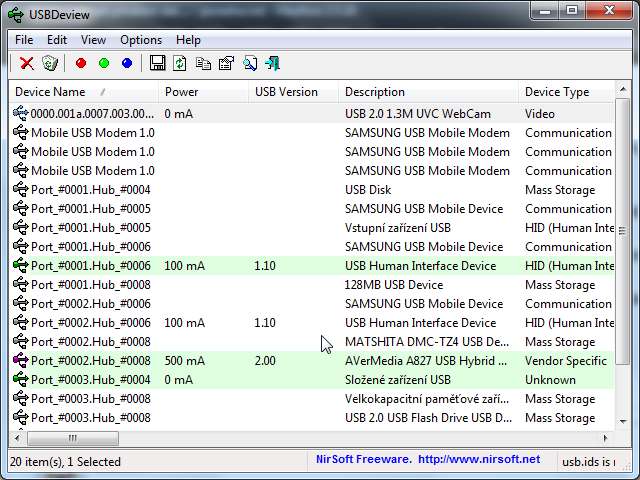640x480 pixels.
Task: Click the exit door toolbar icon
Action: click(273, 63)
